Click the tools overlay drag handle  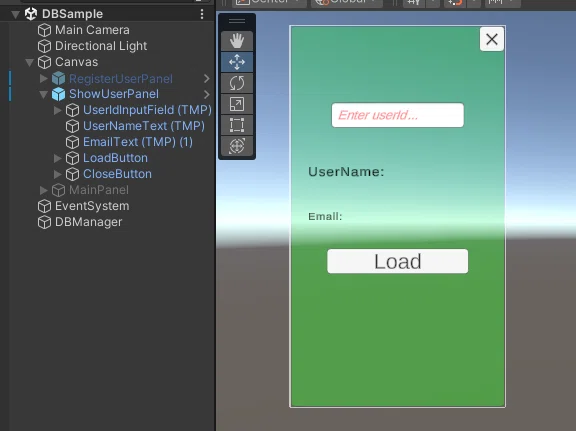coord(237,21)
